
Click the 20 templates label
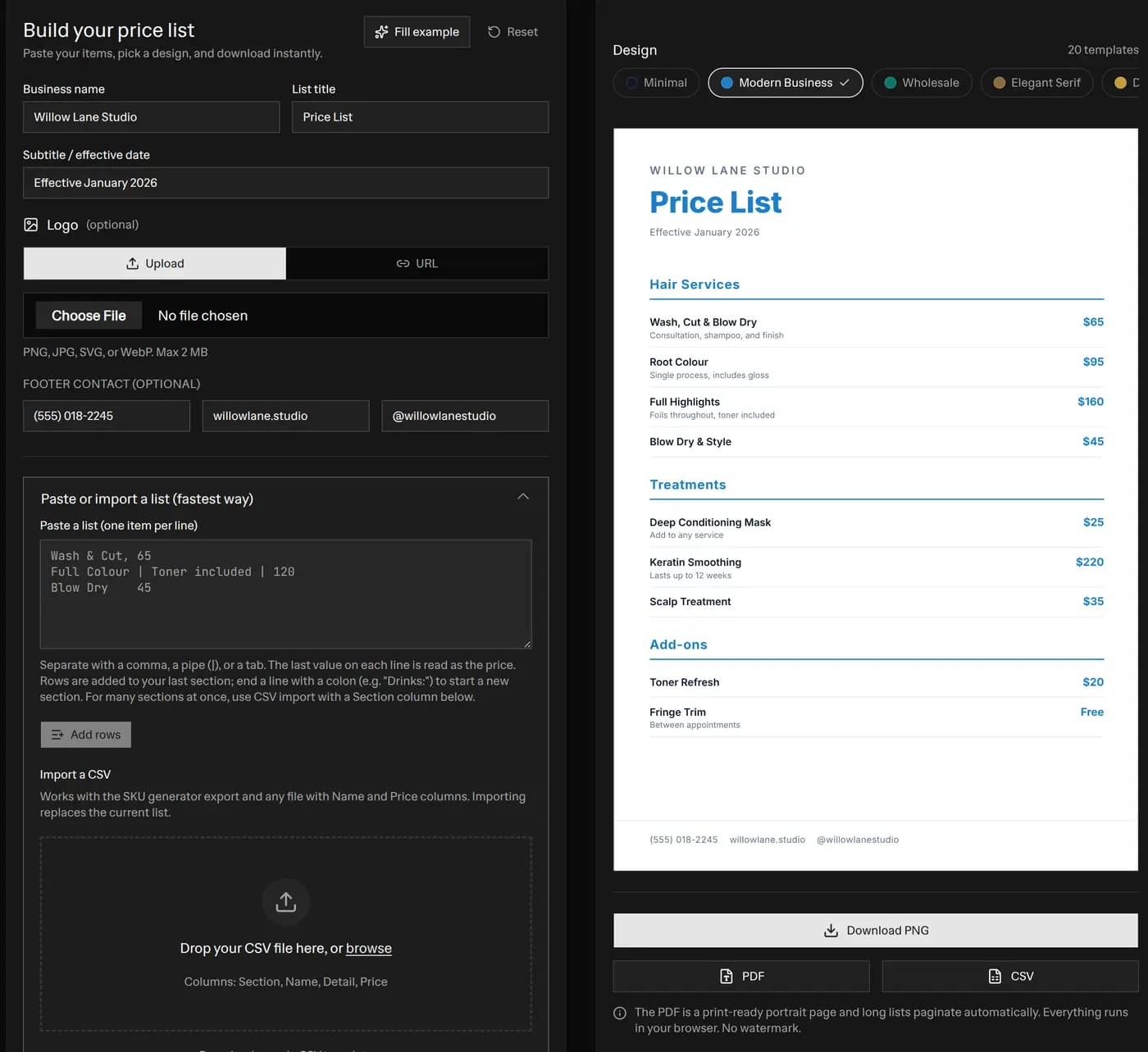coord(1103,50)
